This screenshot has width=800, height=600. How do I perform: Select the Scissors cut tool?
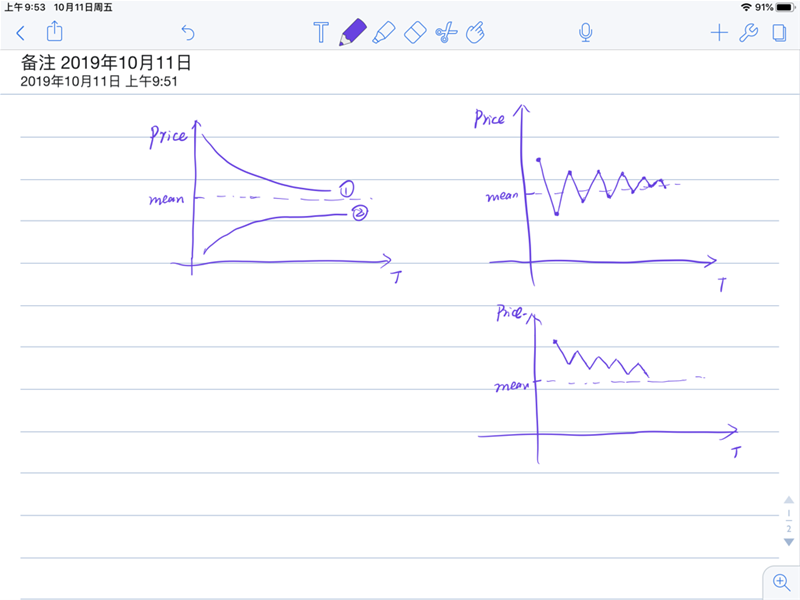446,33
